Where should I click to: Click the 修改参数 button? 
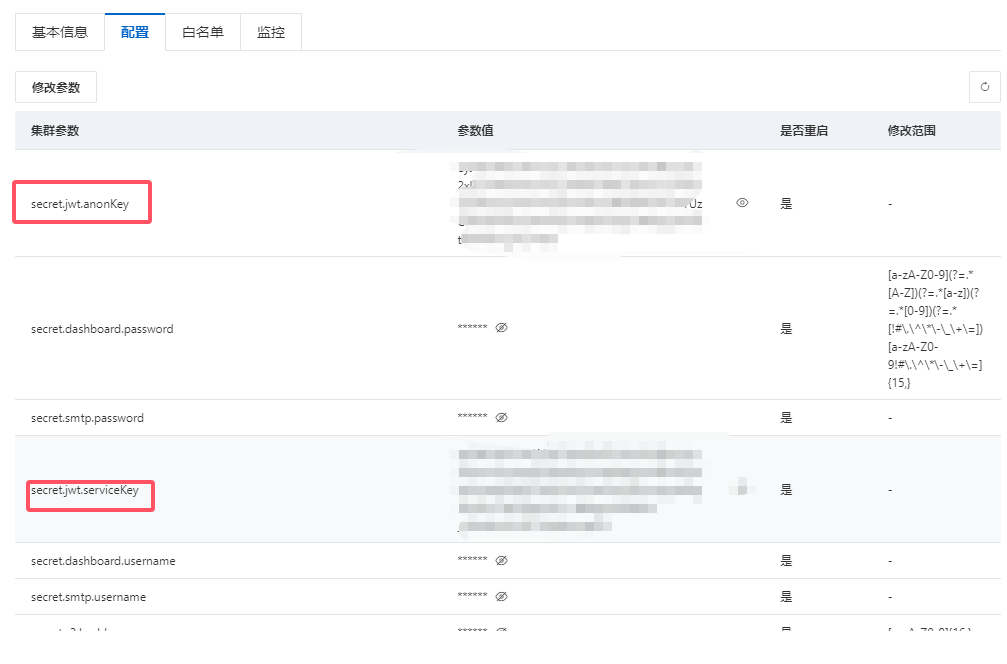pos(55,87)
